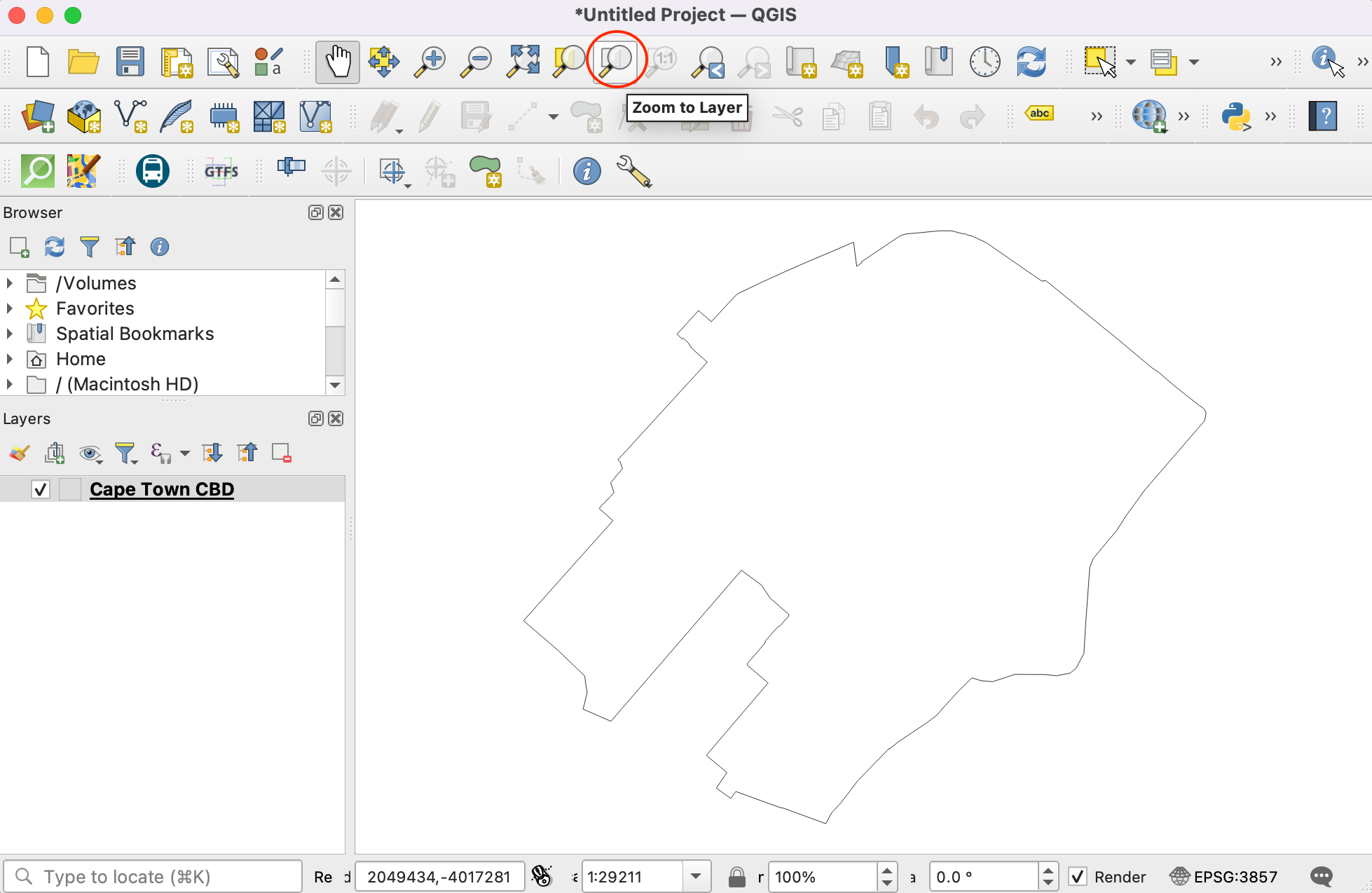Select the Pan Map hand tool
This screenshot has height=893, width=1372.
[x=337, y=62]
